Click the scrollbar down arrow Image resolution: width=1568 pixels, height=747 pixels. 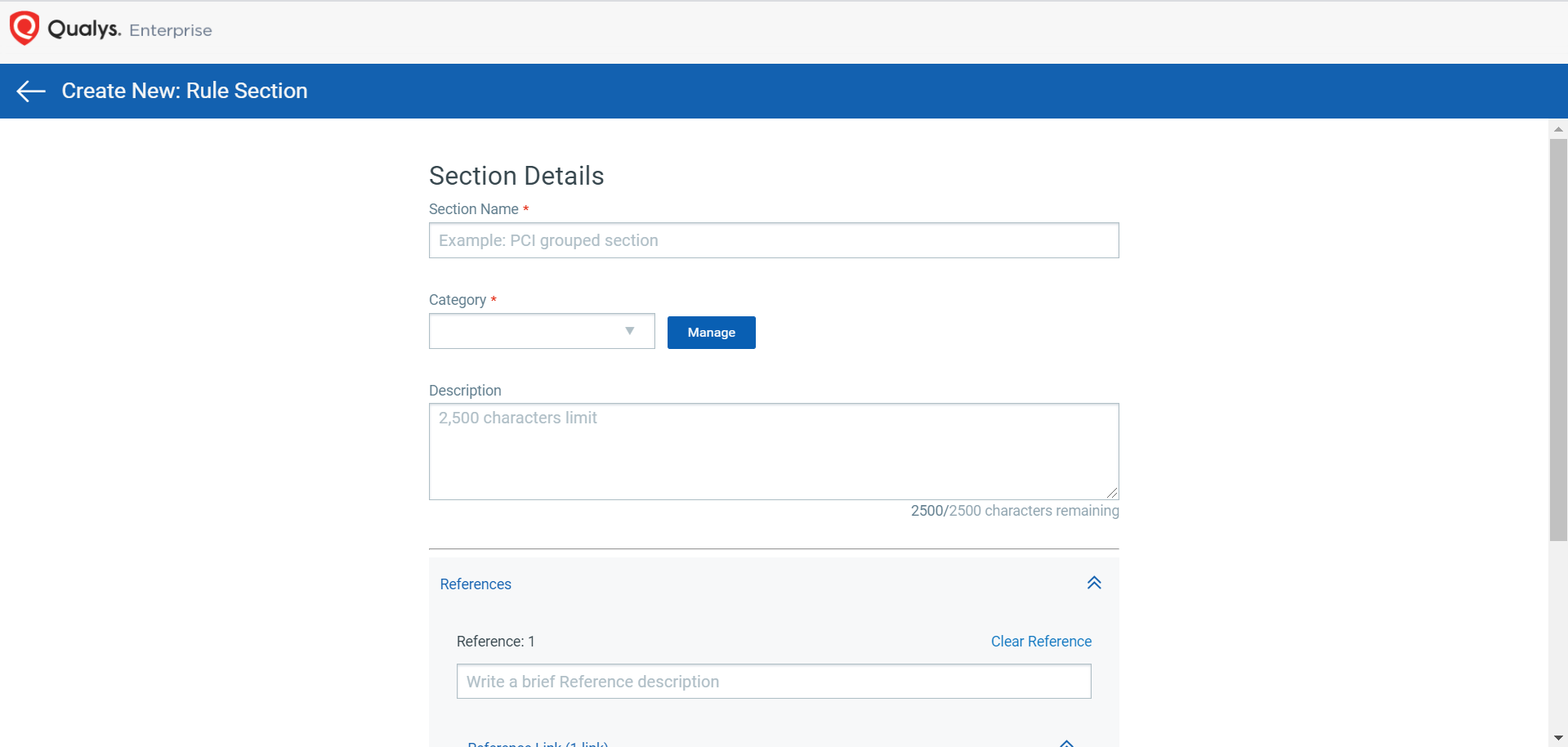1558,738
